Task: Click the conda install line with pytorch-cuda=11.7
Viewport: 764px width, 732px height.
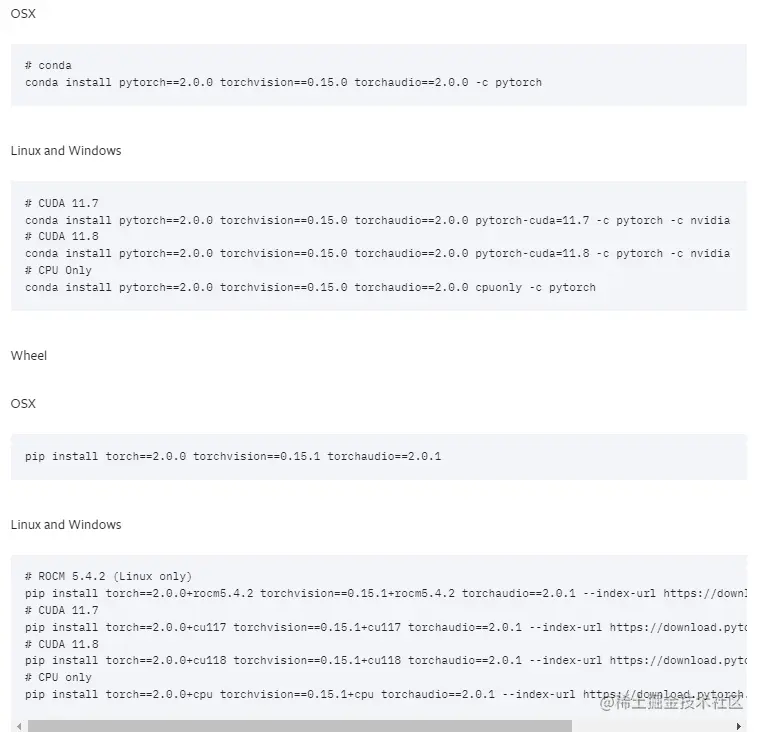Action: pyautogui.click(x=378, y=220)
